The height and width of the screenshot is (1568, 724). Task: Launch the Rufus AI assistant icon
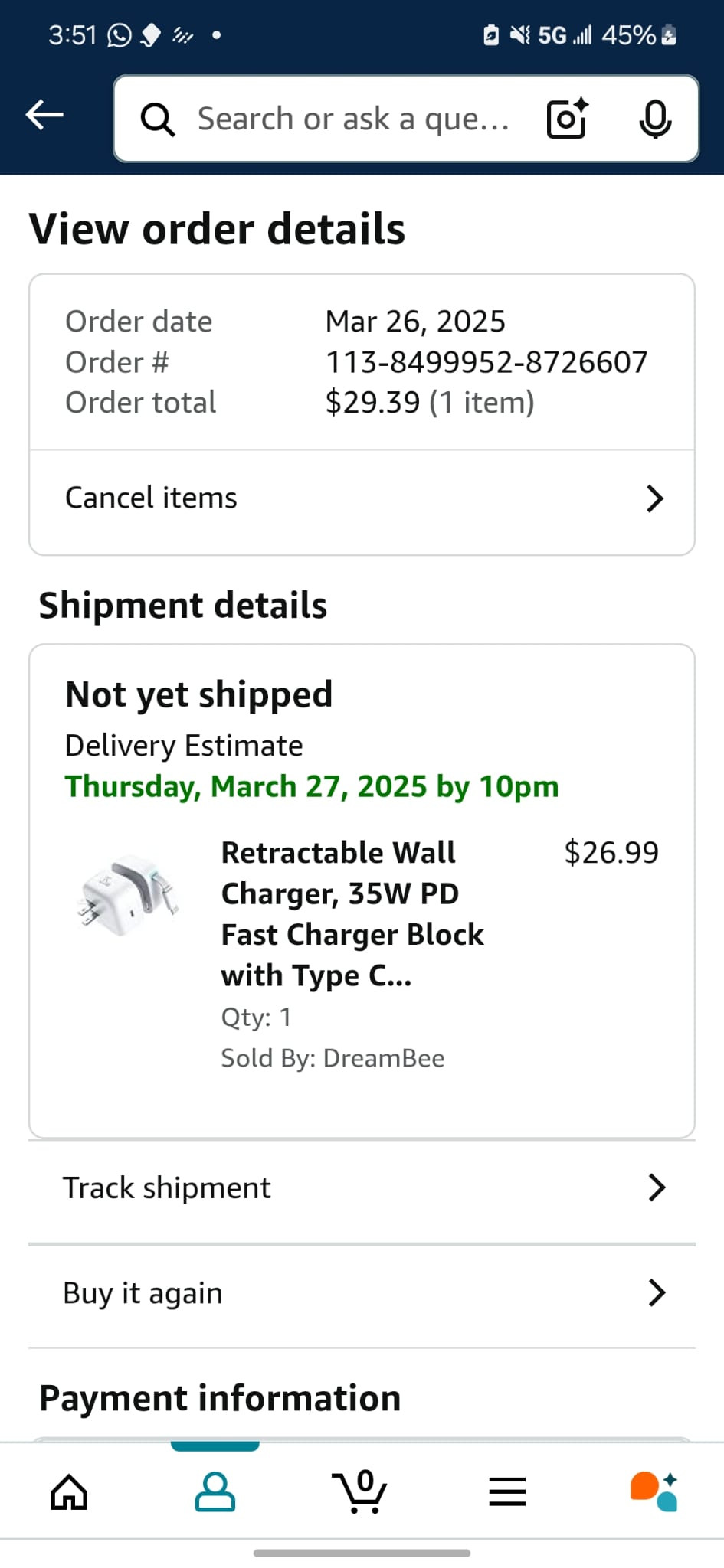coord(654,1491)
